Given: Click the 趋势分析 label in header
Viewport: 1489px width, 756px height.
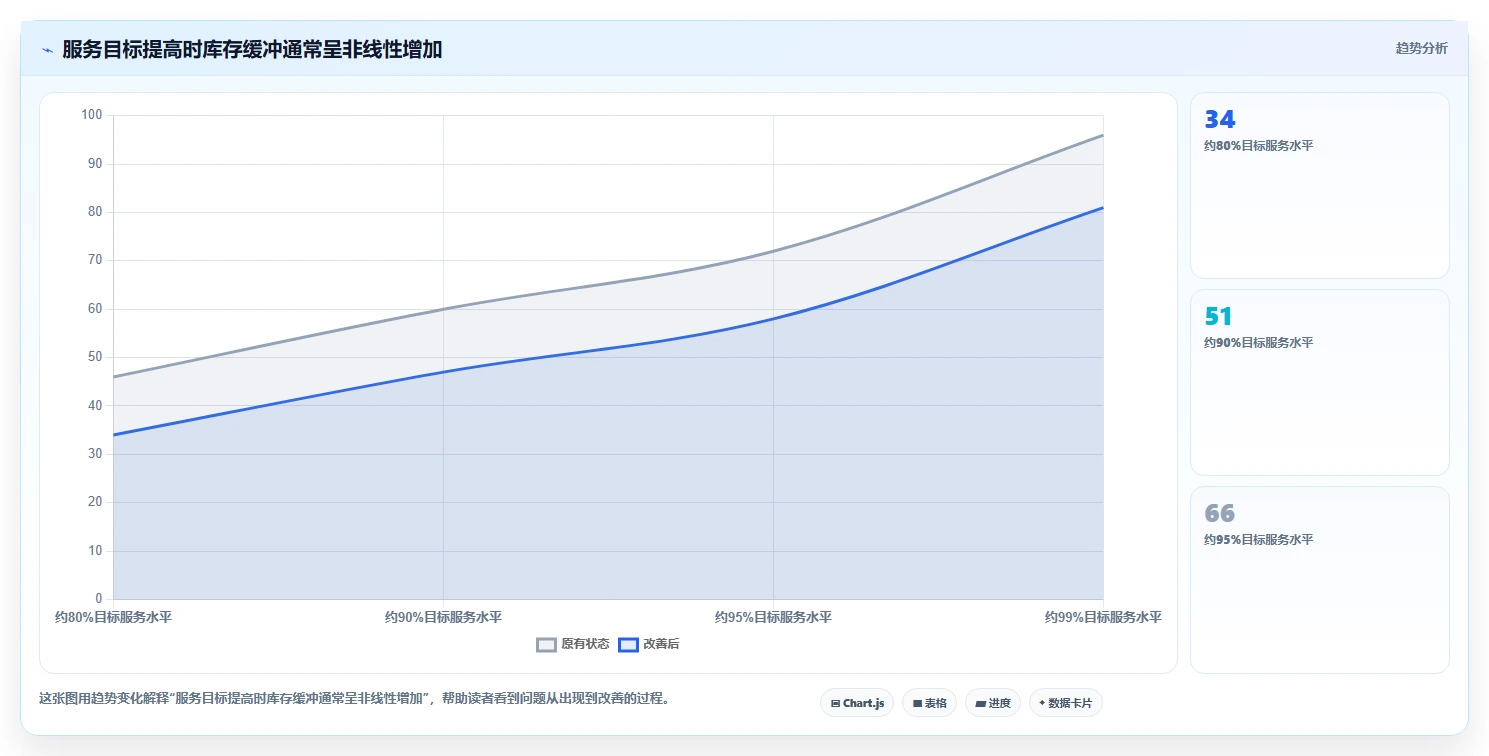Looking at the screenshot, I should coord(1421,48).
